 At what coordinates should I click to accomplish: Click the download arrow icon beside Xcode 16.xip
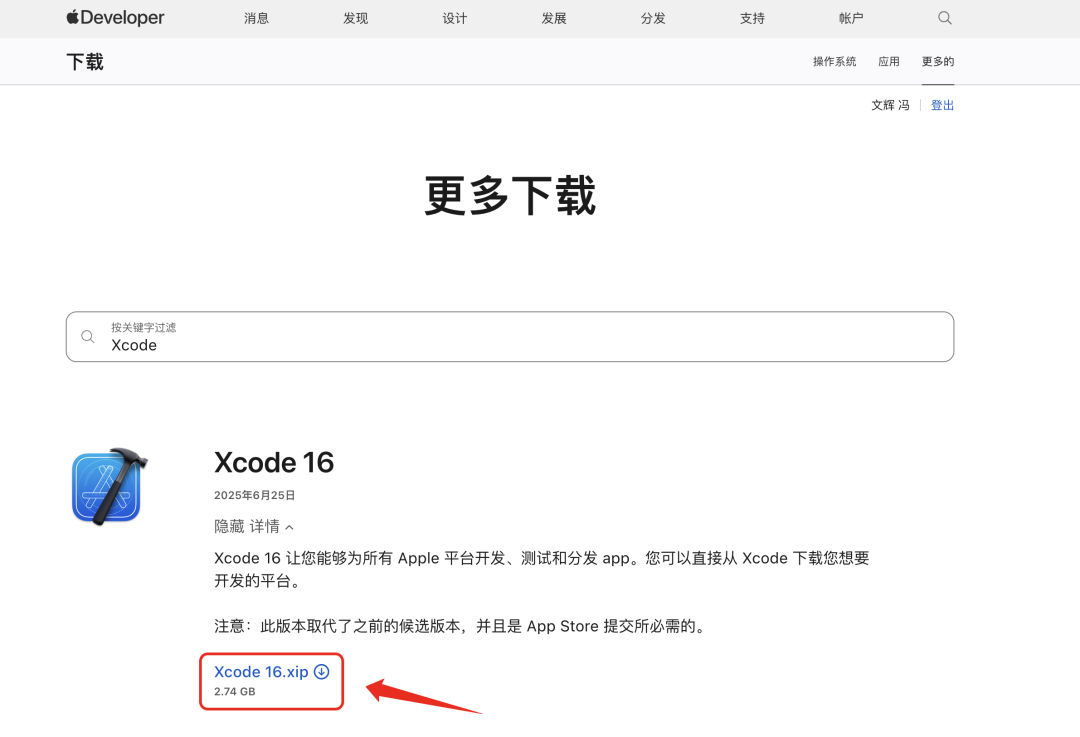coord(322,672)
